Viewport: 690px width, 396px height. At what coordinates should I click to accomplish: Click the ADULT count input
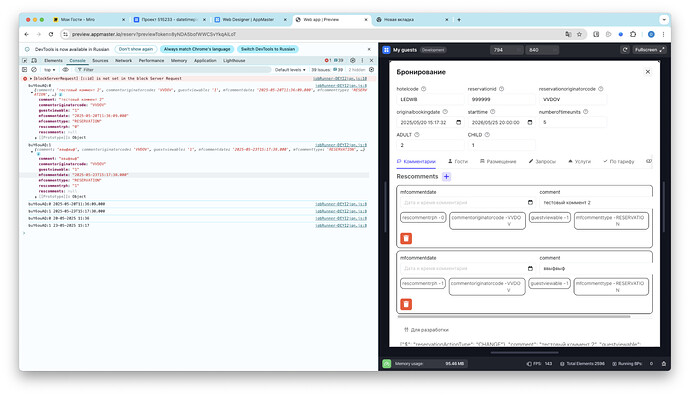pos(430,145)
